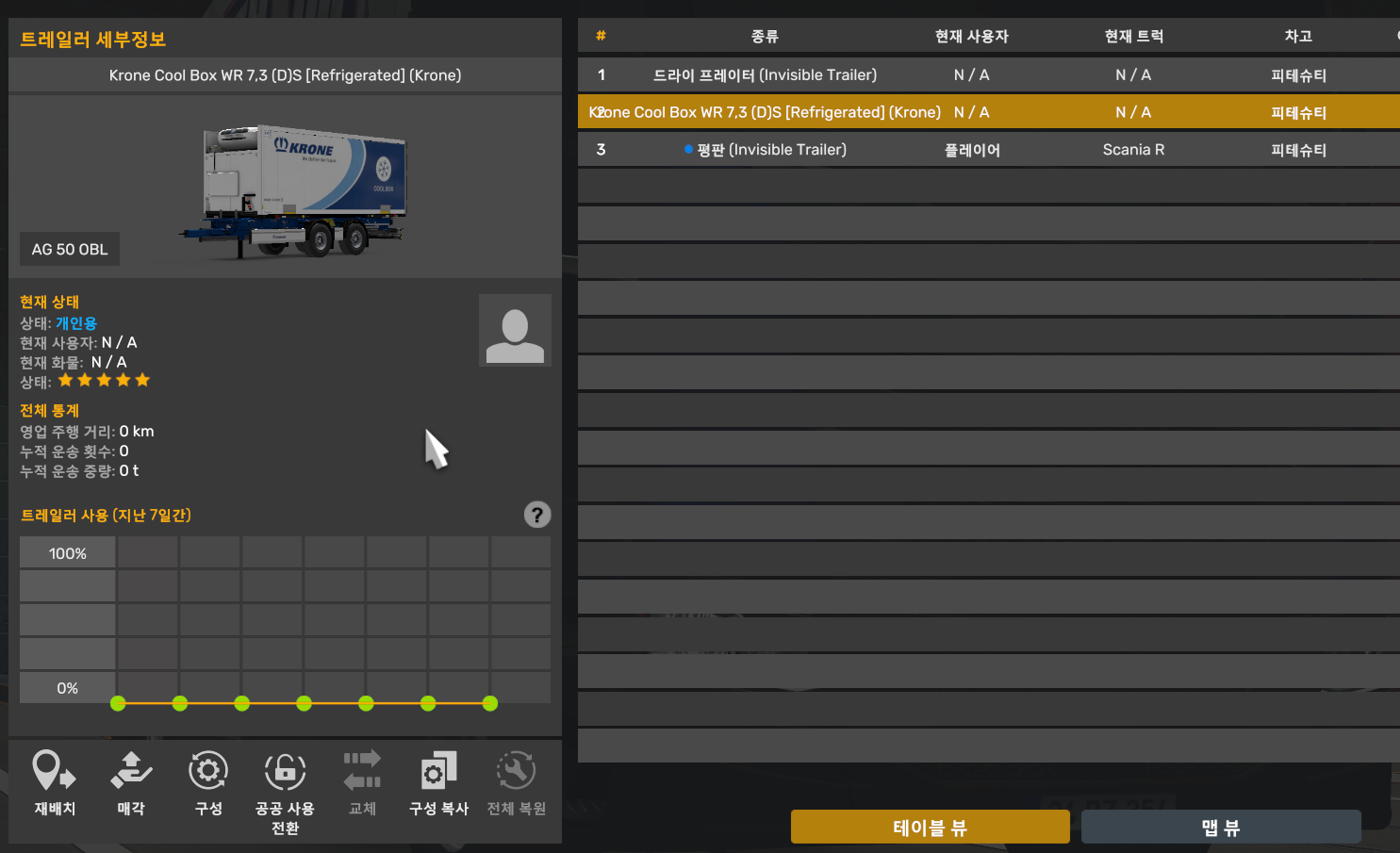Screen dimensions: 1400x853
Task: Click the driver avatar placeholder icon
Action: pos(515,330)
